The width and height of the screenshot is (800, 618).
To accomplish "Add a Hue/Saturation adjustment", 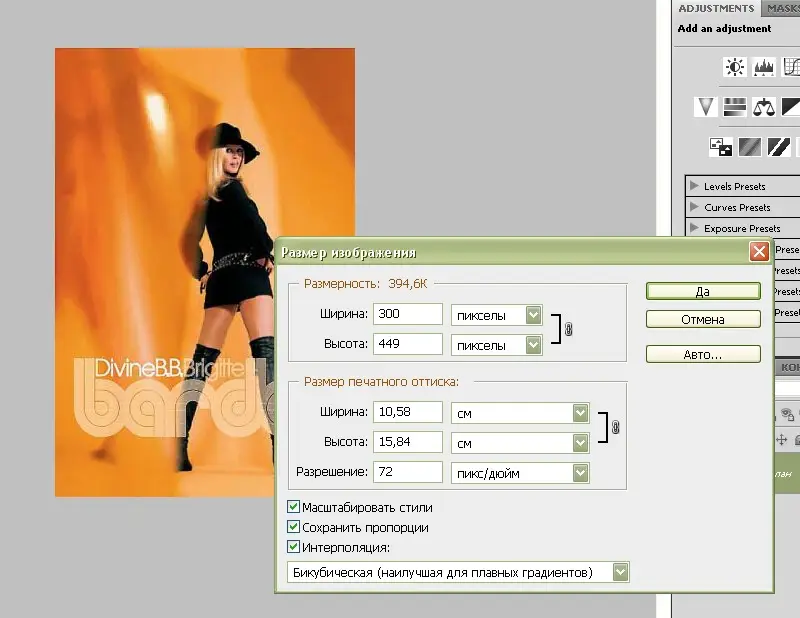I will 735,107.
